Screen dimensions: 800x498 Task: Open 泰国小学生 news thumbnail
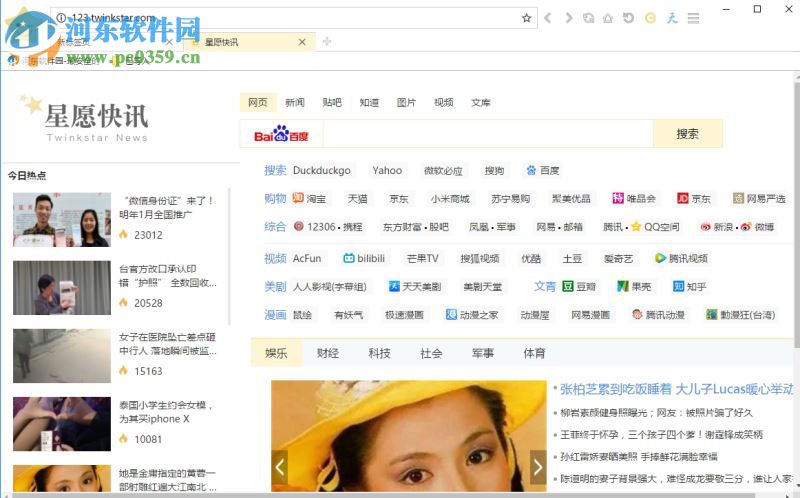click(62, 424)
